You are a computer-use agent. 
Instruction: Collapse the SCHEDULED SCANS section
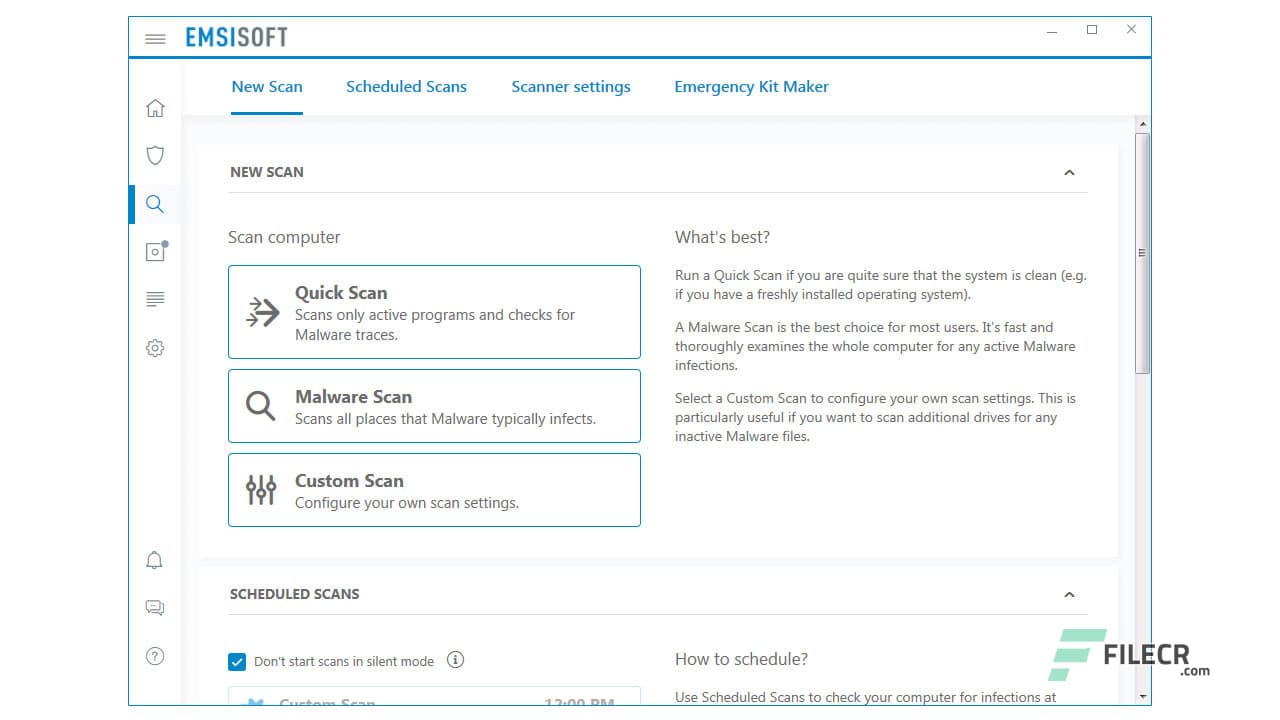(1070, 594)
